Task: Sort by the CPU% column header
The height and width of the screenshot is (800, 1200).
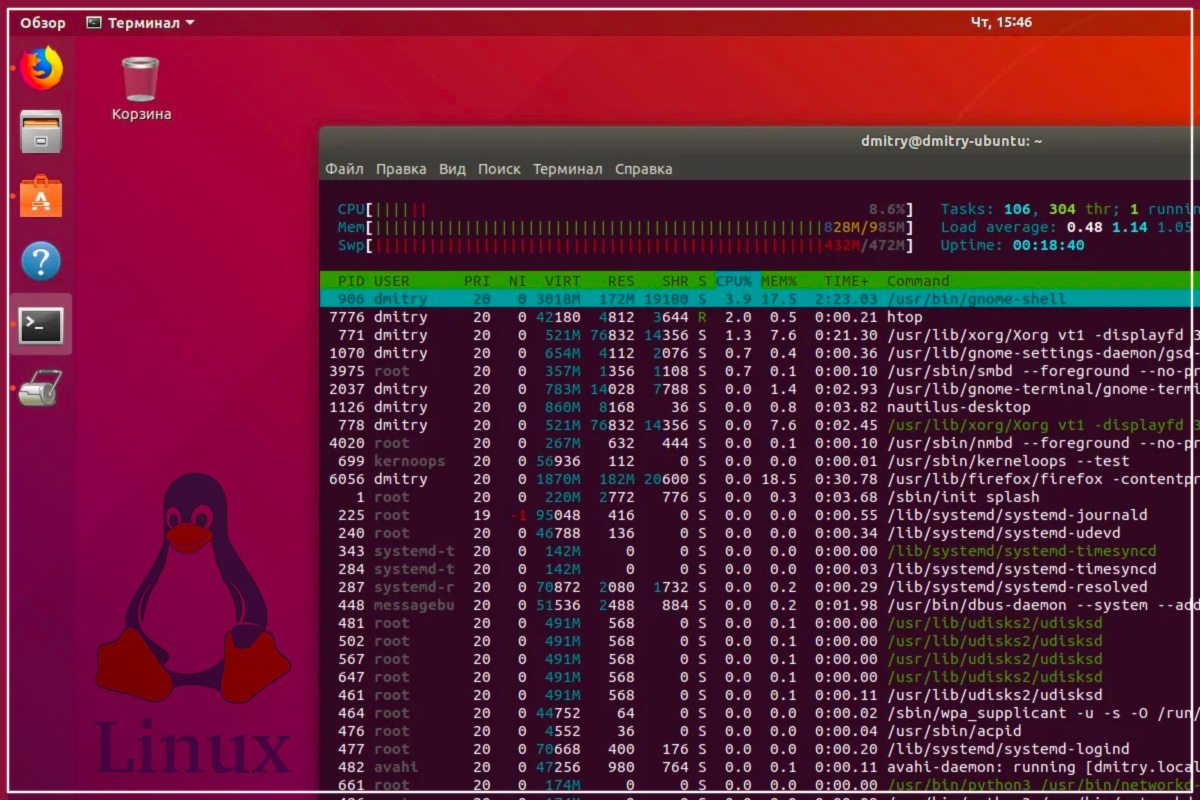Action: click(x=733, y=281)
